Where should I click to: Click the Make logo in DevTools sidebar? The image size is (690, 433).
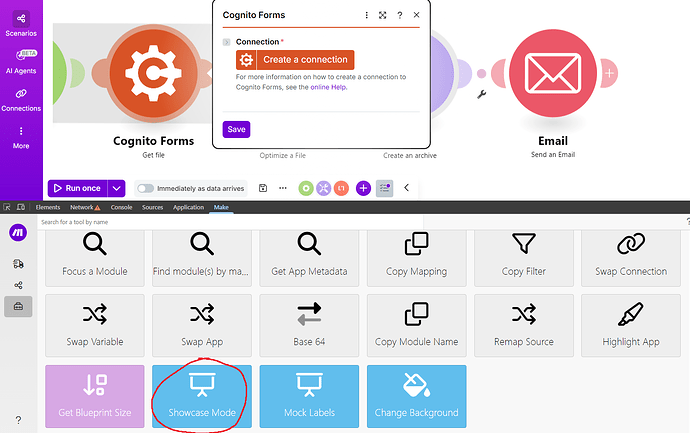pyautogui.click(x=18, y=232)
